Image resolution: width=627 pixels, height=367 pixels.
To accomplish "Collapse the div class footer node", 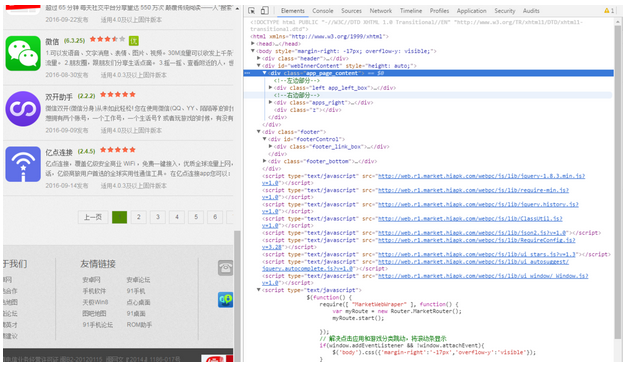I will click(x=259, y=132).
